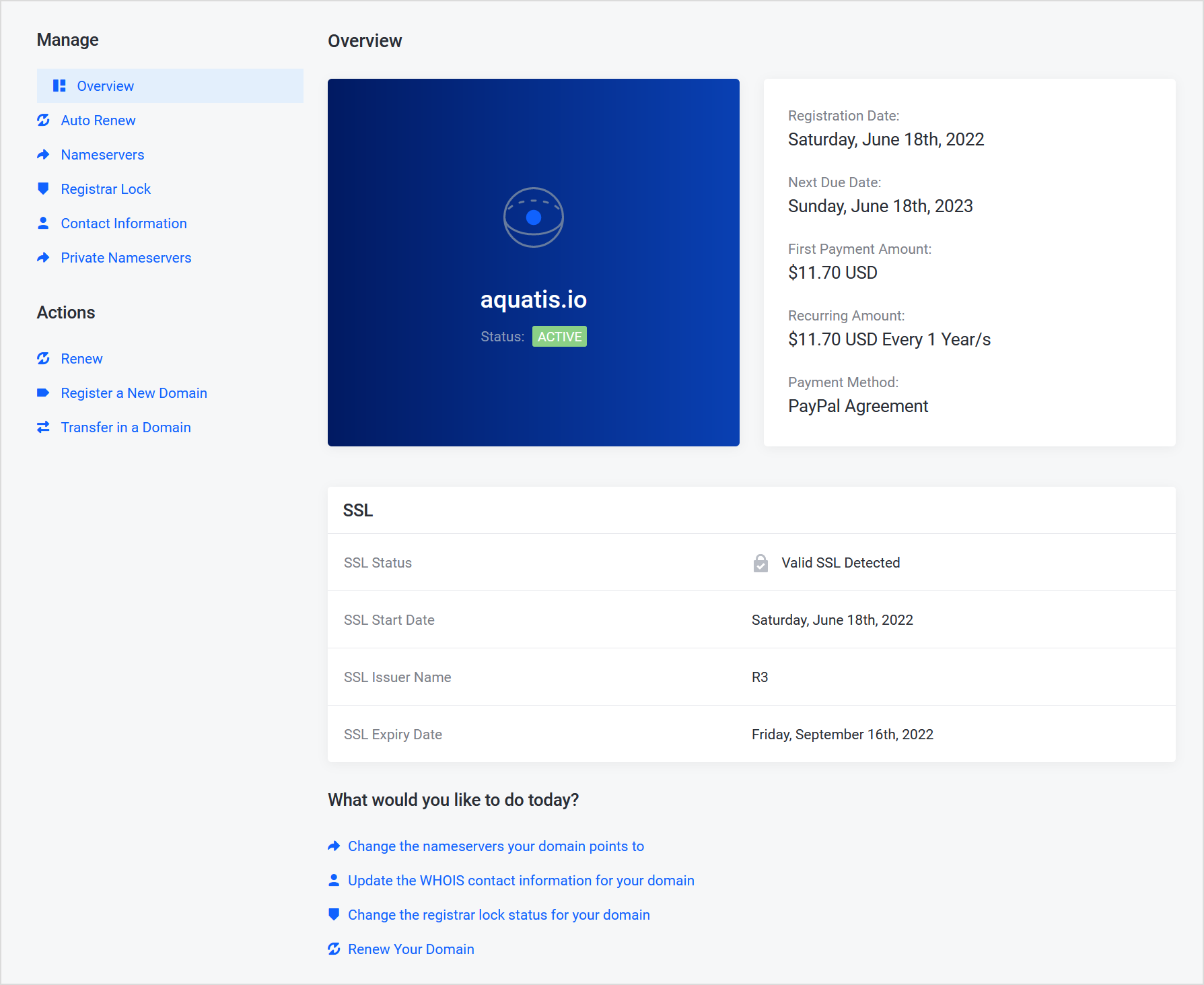Click the Registrar Lock shield icon

click(x=43, y=189)
